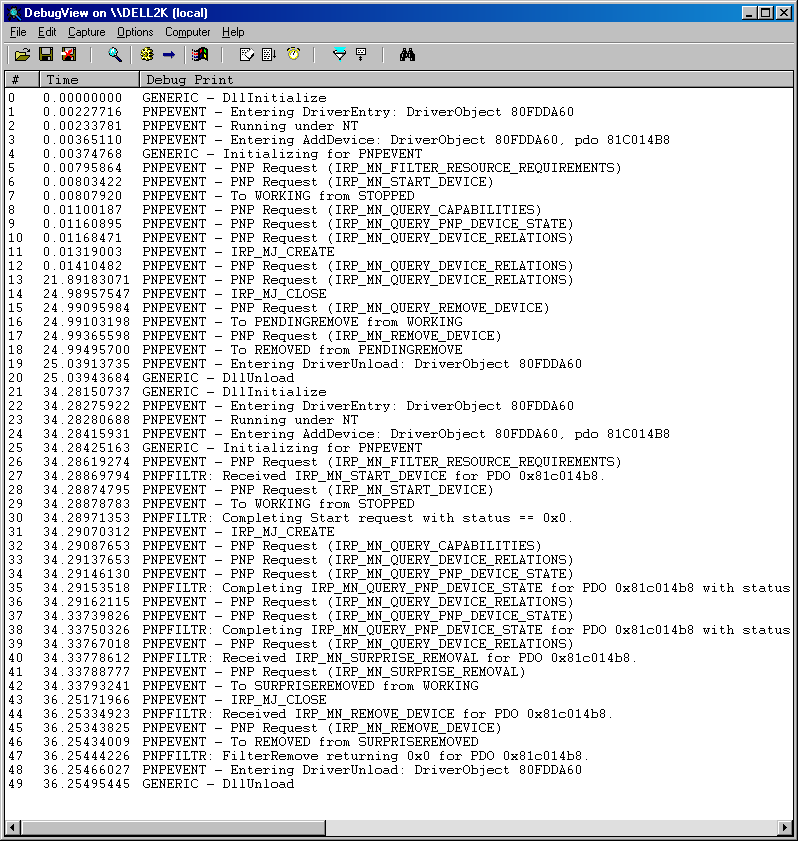Select row 25 Initializing for PNPEVENT

399,448
